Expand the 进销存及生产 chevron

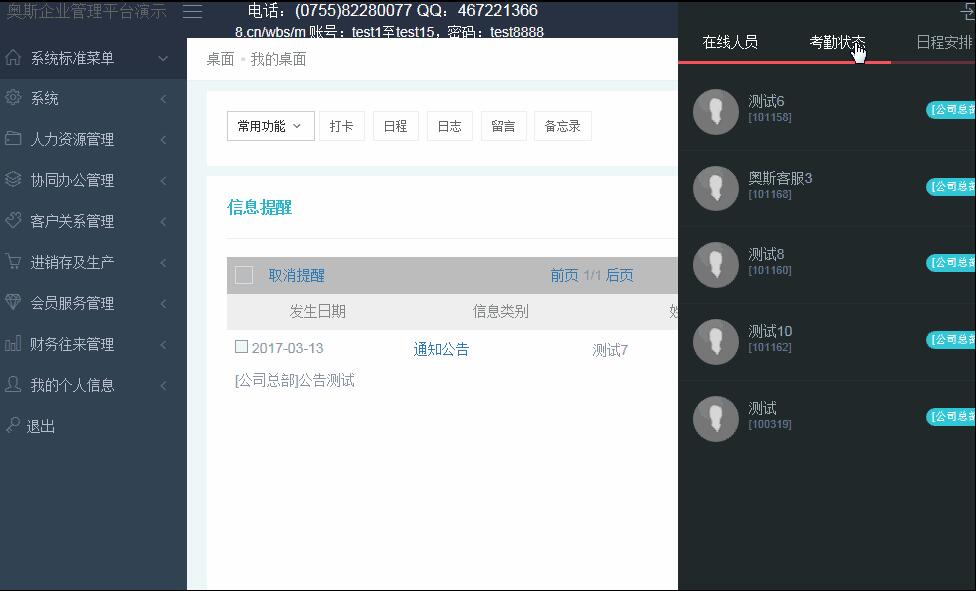click(x=163, y=263)
